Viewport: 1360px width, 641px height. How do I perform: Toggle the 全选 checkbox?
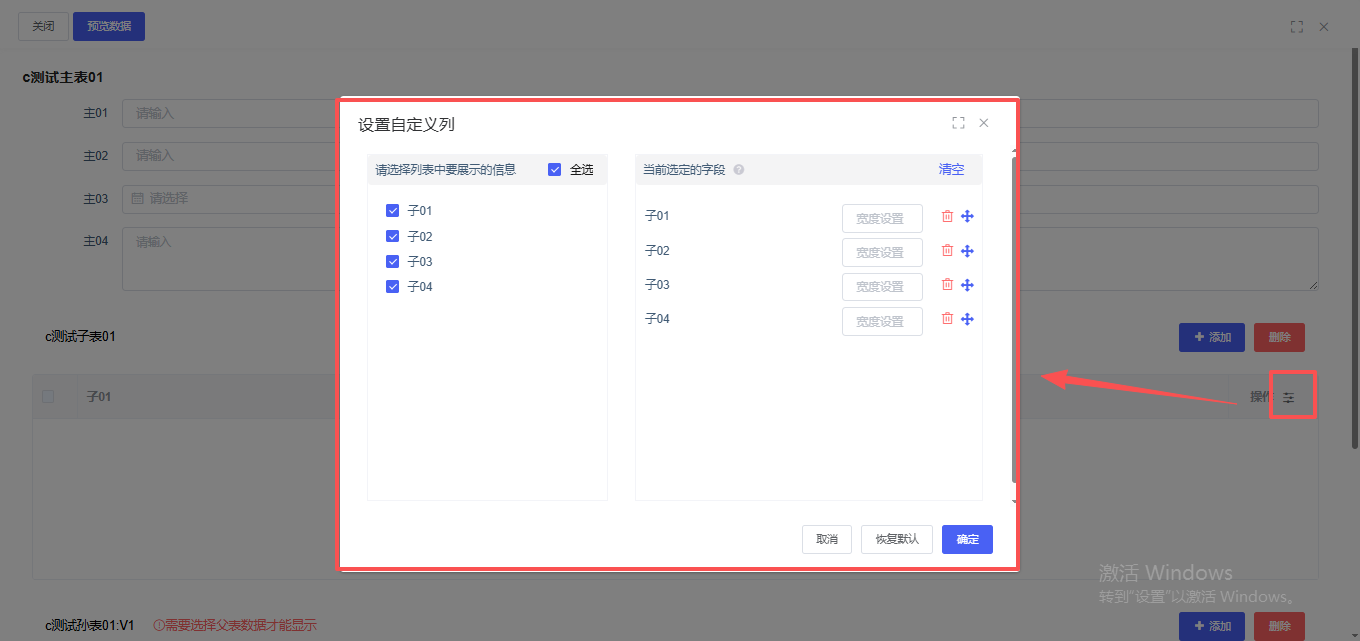(555, 170)
